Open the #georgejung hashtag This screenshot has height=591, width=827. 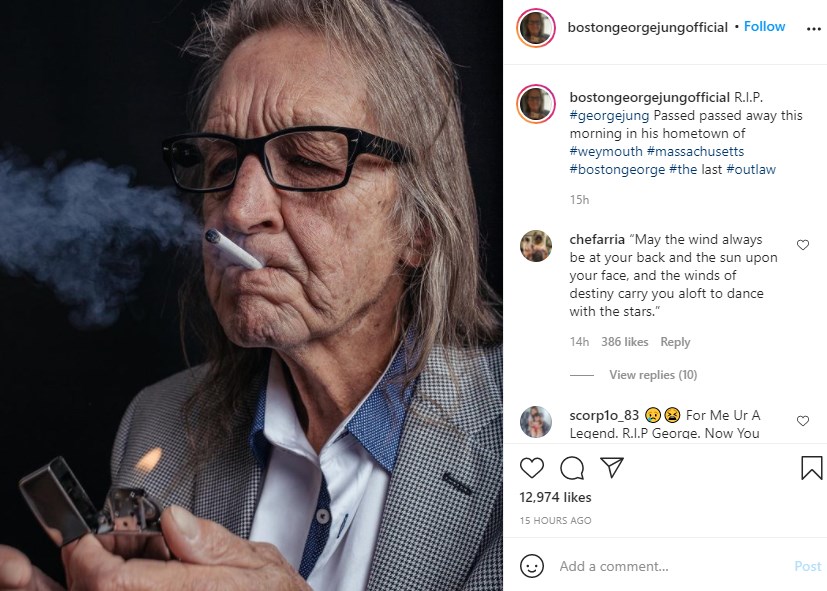coord(609,116)
